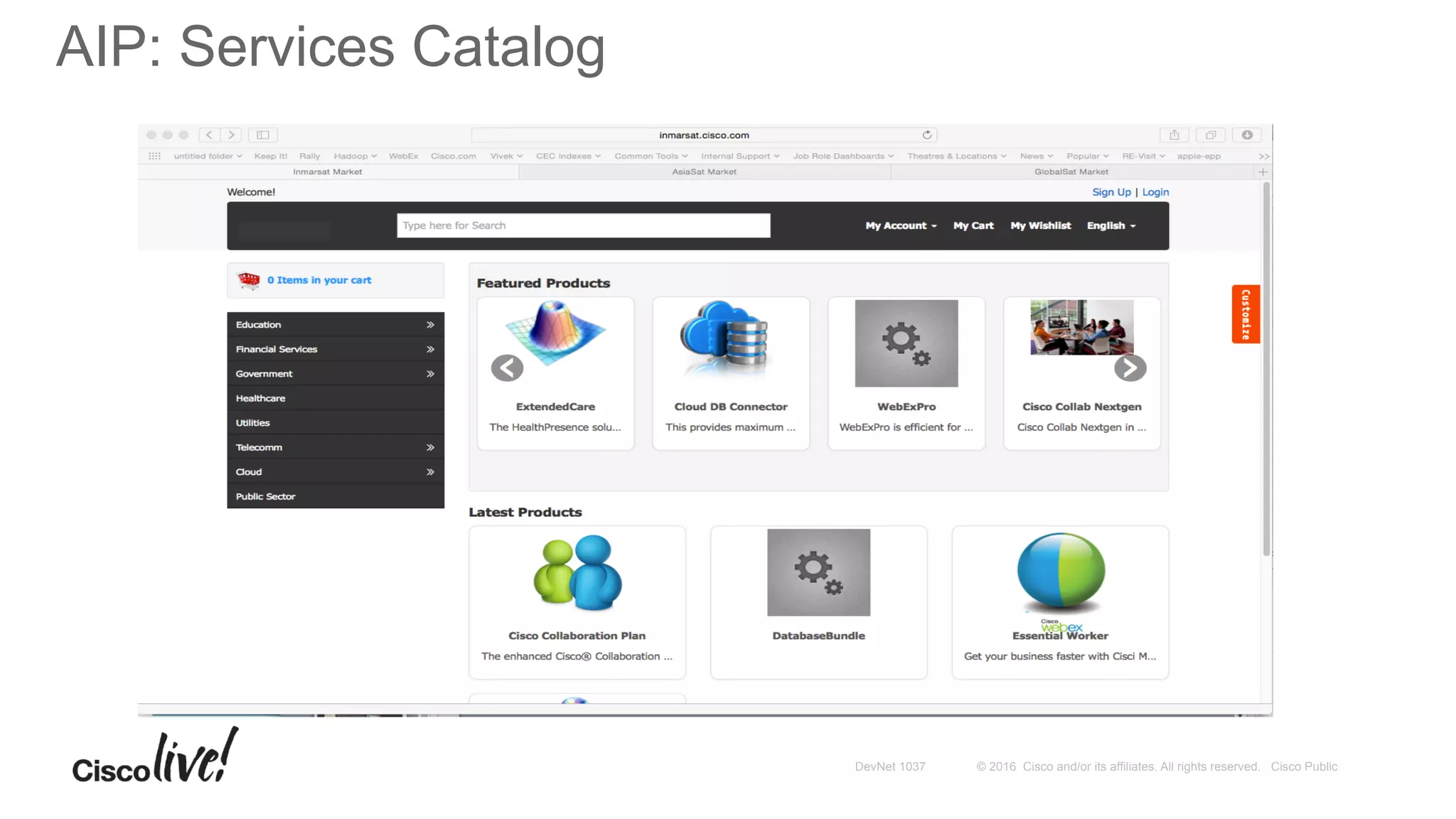Image resolution: width=1456 pixels, height=819 pixels.
Task: Toggle the Safari sidebar button
Action: pos(263,134)
